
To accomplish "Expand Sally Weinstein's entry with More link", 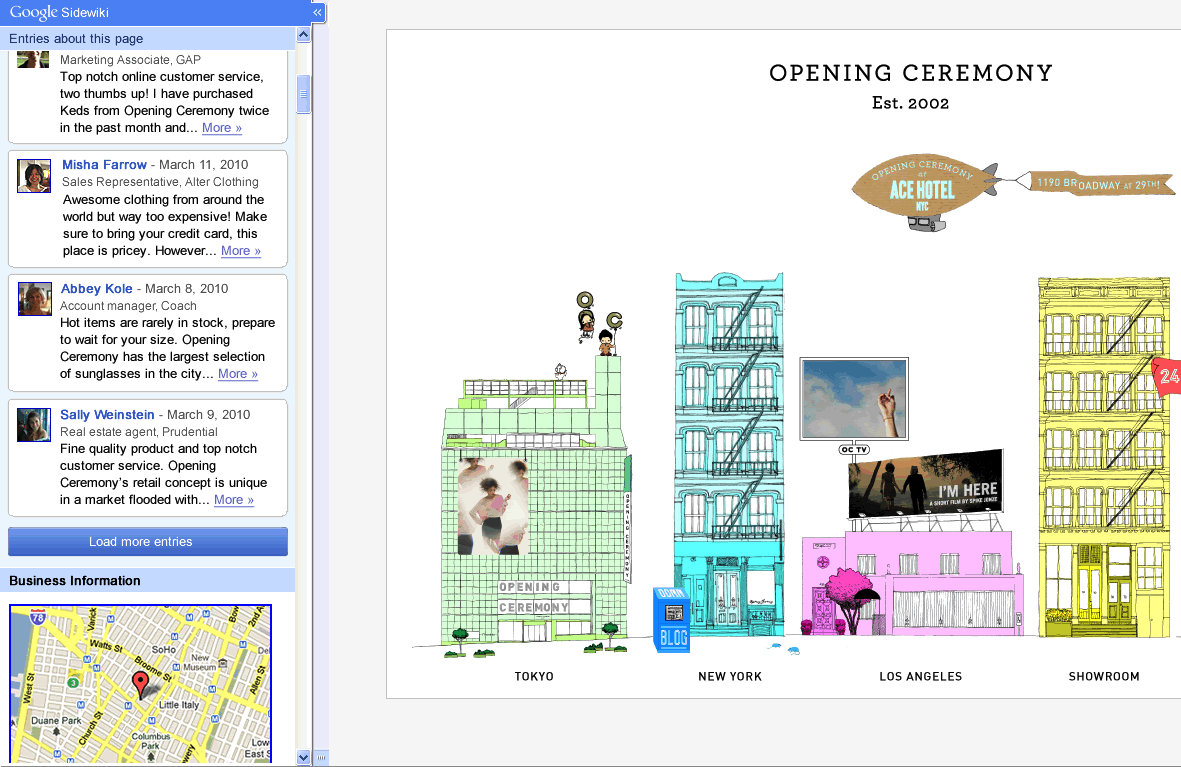I will [233, 500].
